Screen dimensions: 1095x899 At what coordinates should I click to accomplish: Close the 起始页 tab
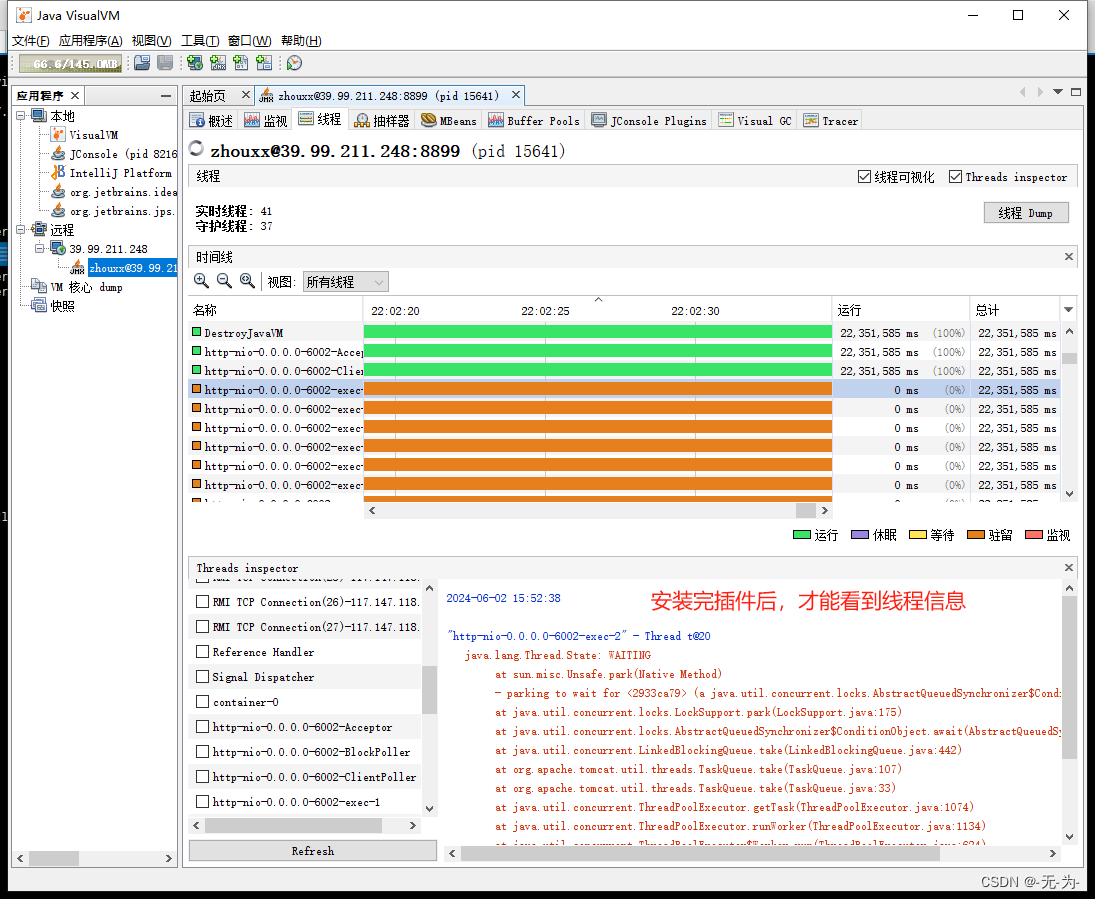coord(246,94)
